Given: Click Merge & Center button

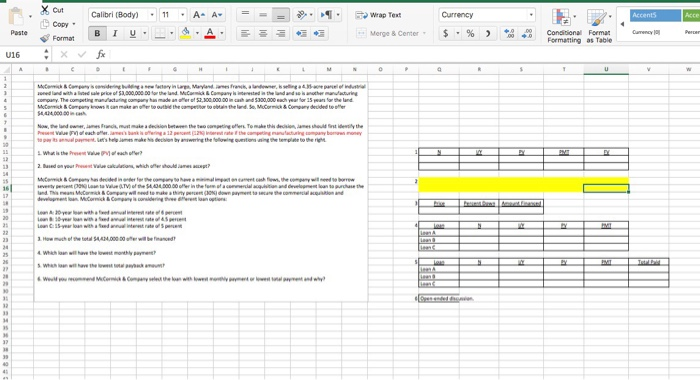Looking at the screenshot, I should point(391,33).
